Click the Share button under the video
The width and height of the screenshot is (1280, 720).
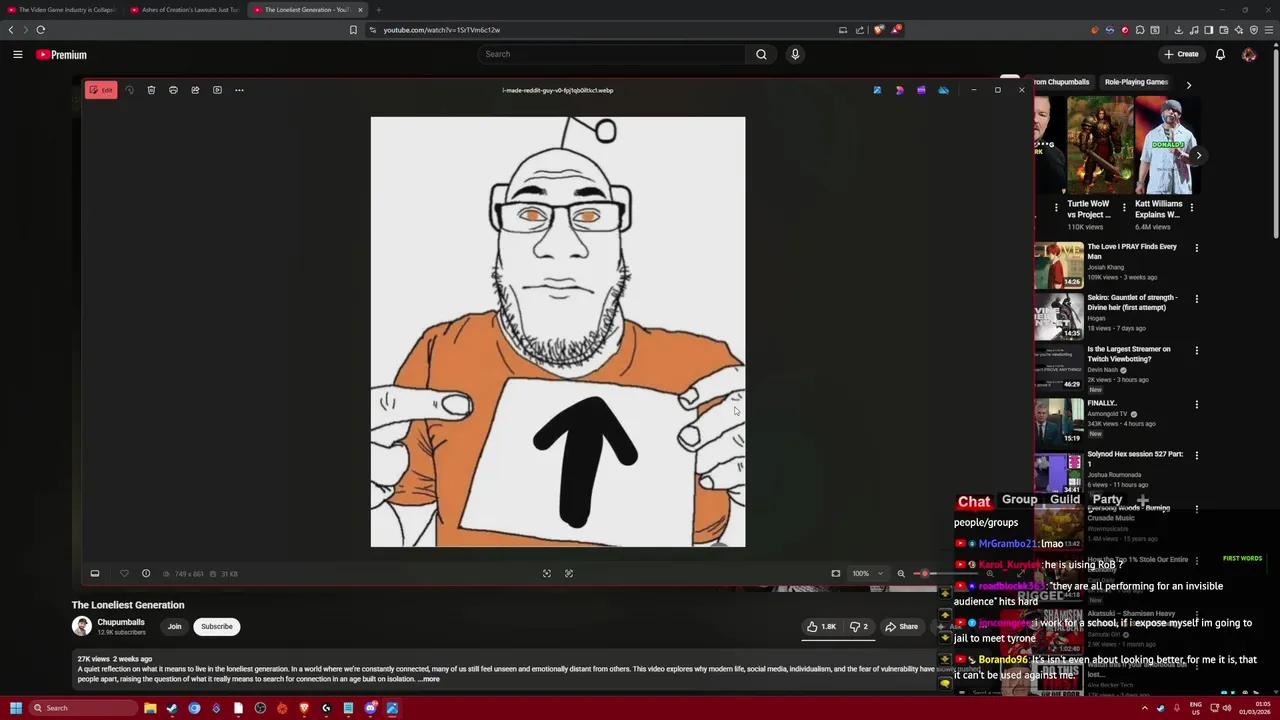[901, 627]
